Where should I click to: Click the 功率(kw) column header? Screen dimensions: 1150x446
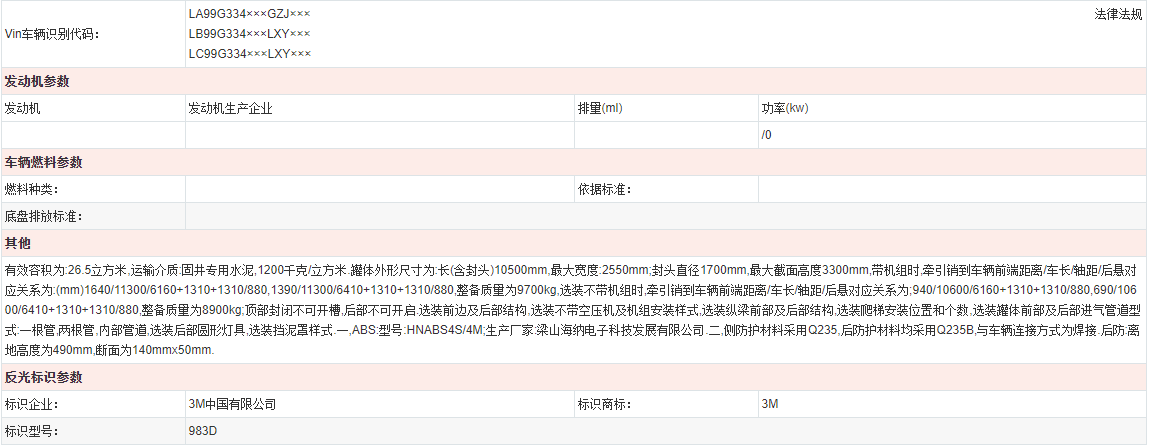(784, 108)
